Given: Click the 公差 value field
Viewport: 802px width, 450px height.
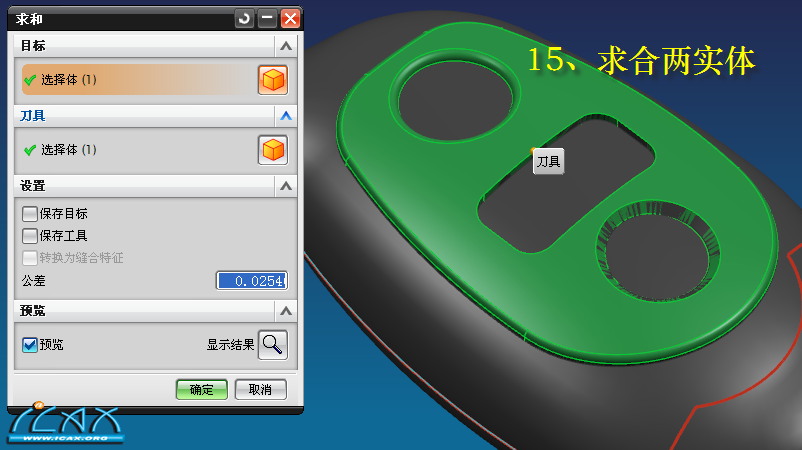Looking at the screenshot, I should click(252, 281).
